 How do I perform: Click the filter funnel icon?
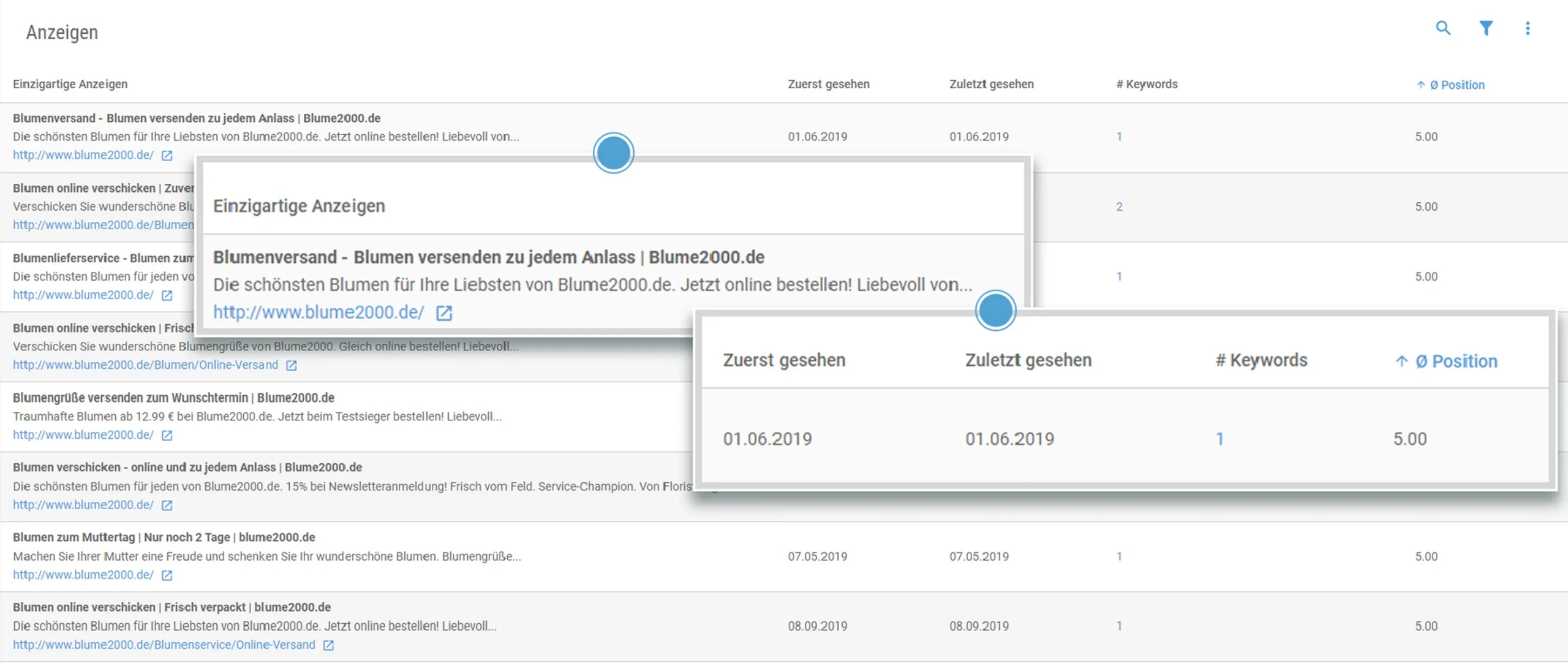tap(1486, 28)
